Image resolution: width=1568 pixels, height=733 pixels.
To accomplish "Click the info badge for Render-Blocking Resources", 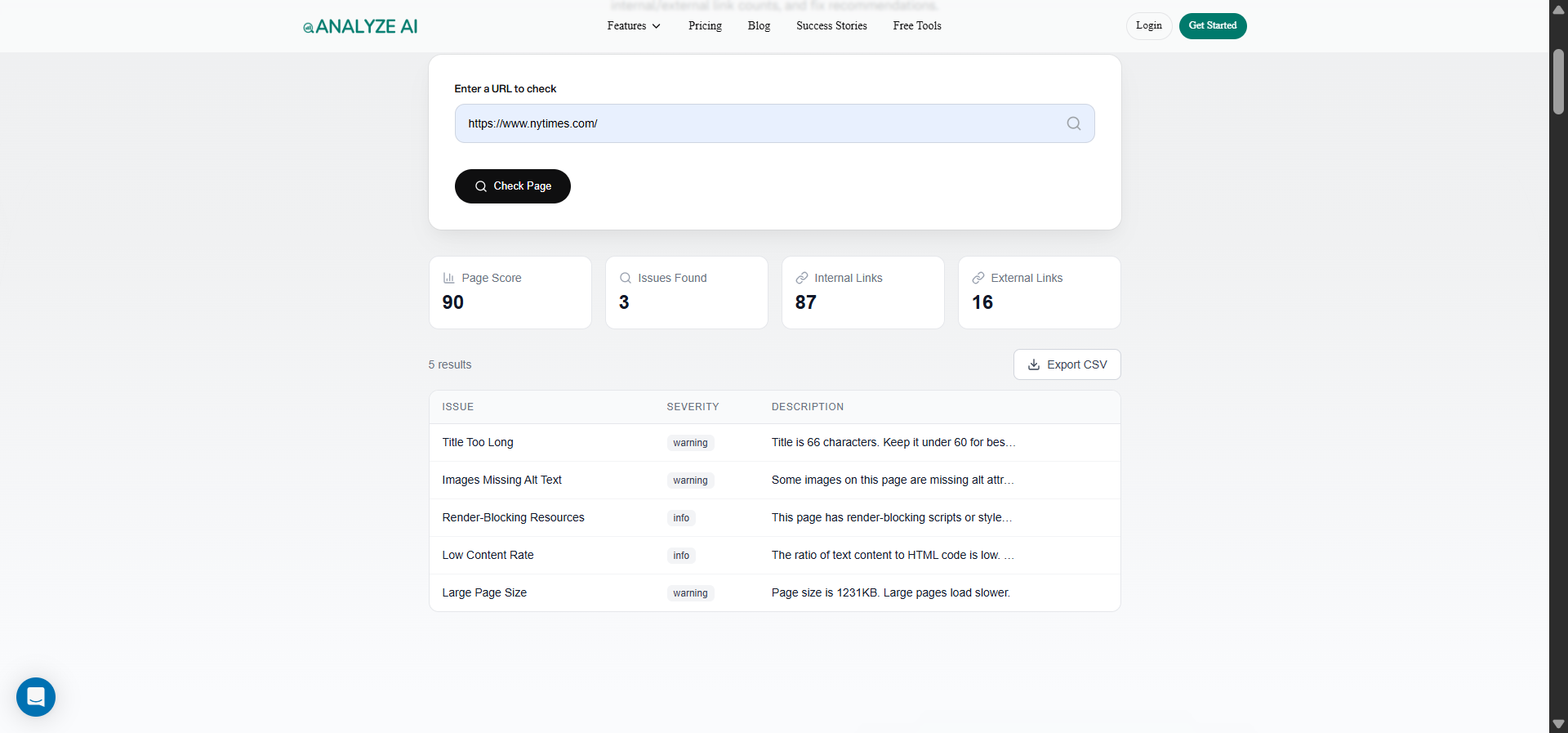I will coord(681,518).
